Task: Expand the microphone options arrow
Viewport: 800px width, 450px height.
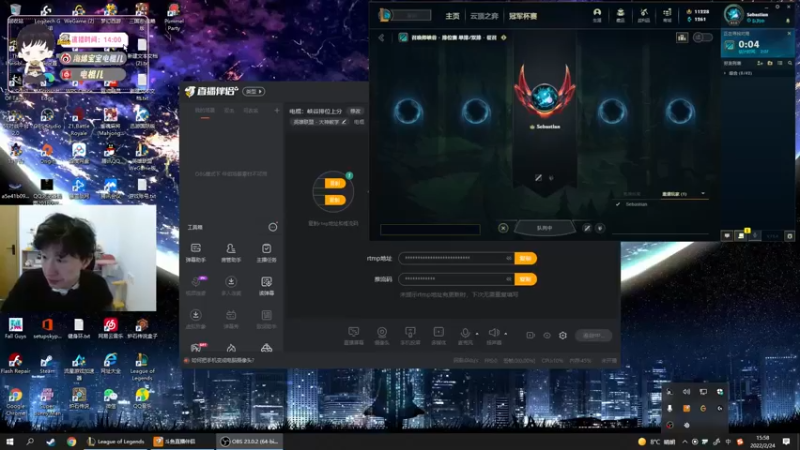Action: [477, 334]
